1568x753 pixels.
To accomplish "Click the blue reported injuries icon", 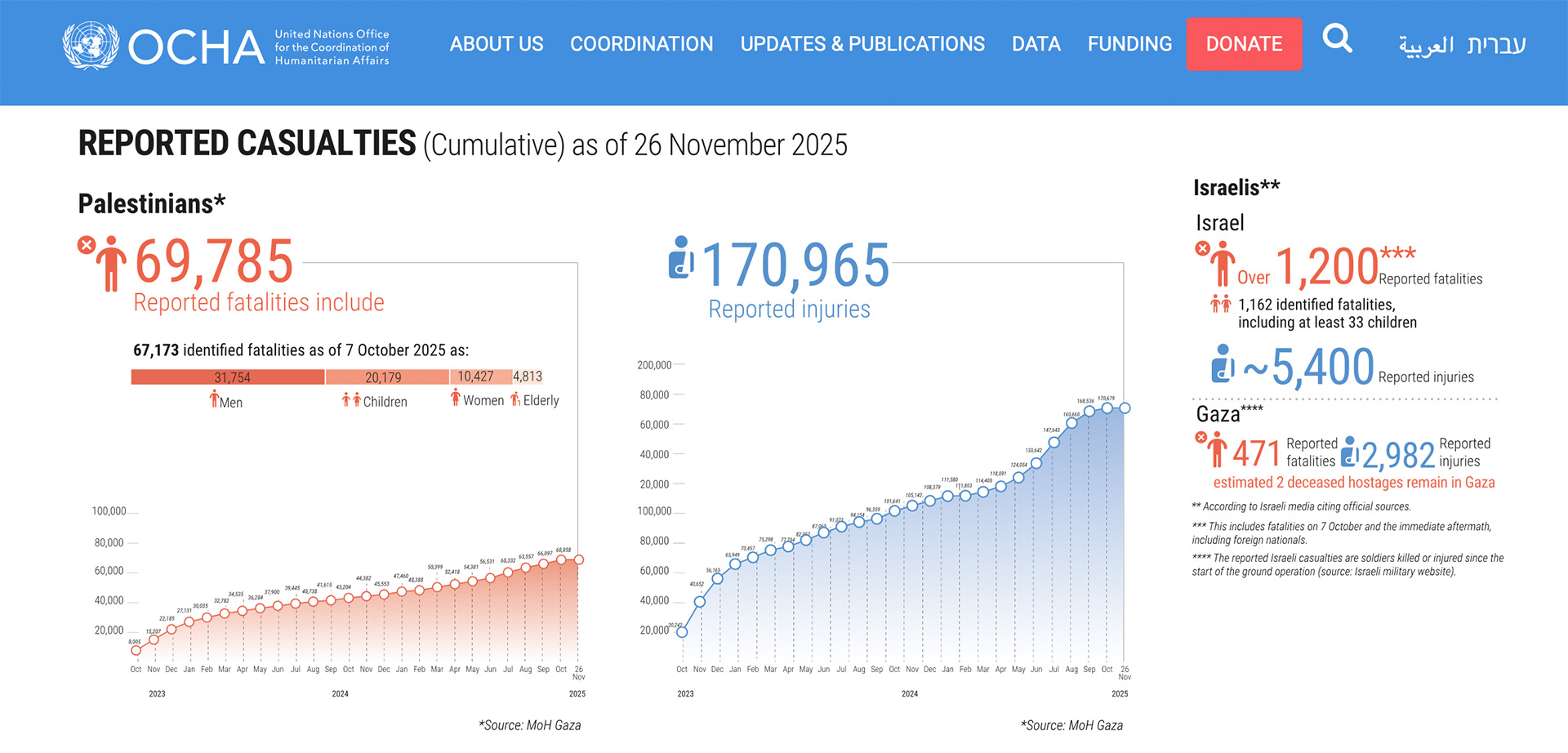I will tap(680, 257).
